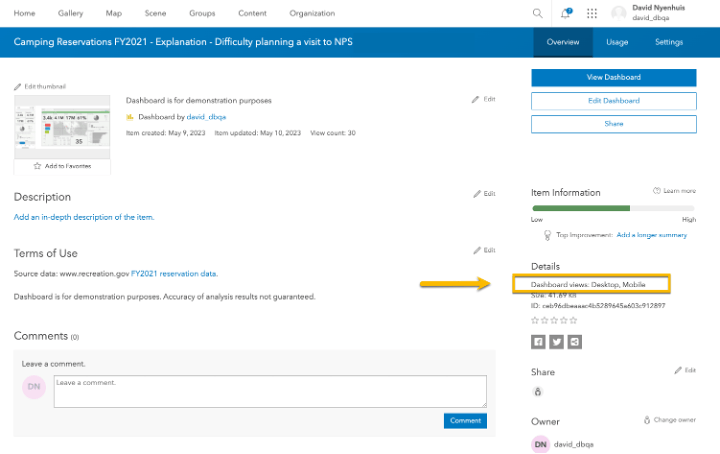
Task: Rate item with first star
Action: coord(534,320)
